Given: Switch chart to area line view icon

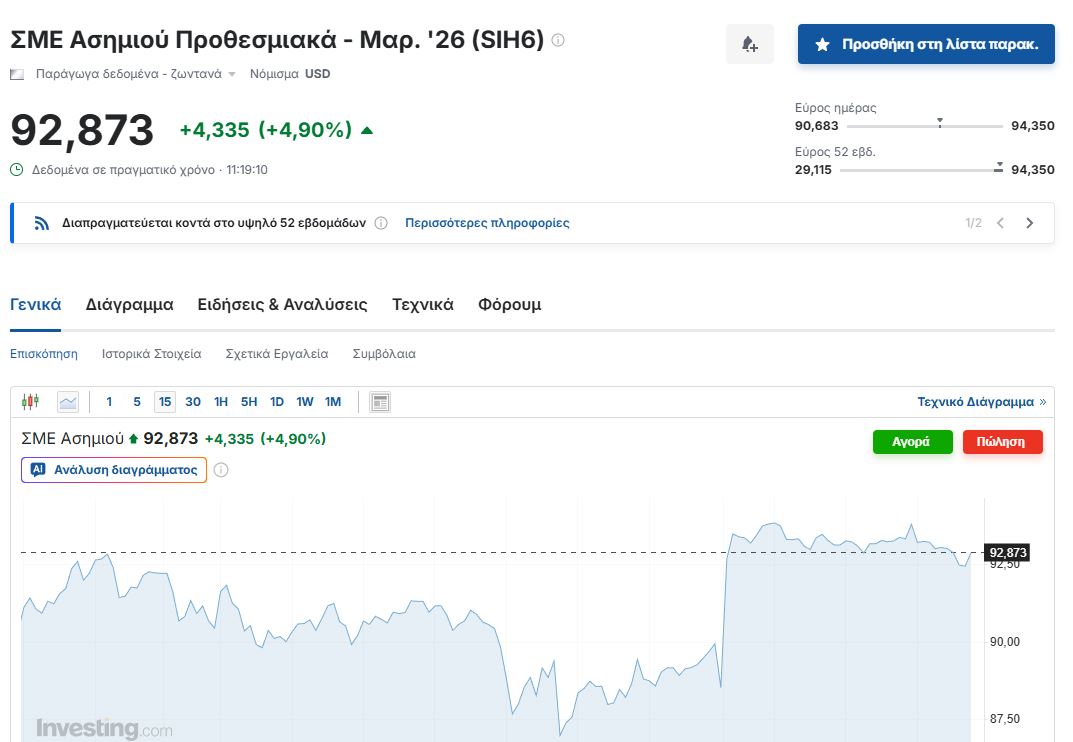Looking at the screenshot, I should pos(68,402).
